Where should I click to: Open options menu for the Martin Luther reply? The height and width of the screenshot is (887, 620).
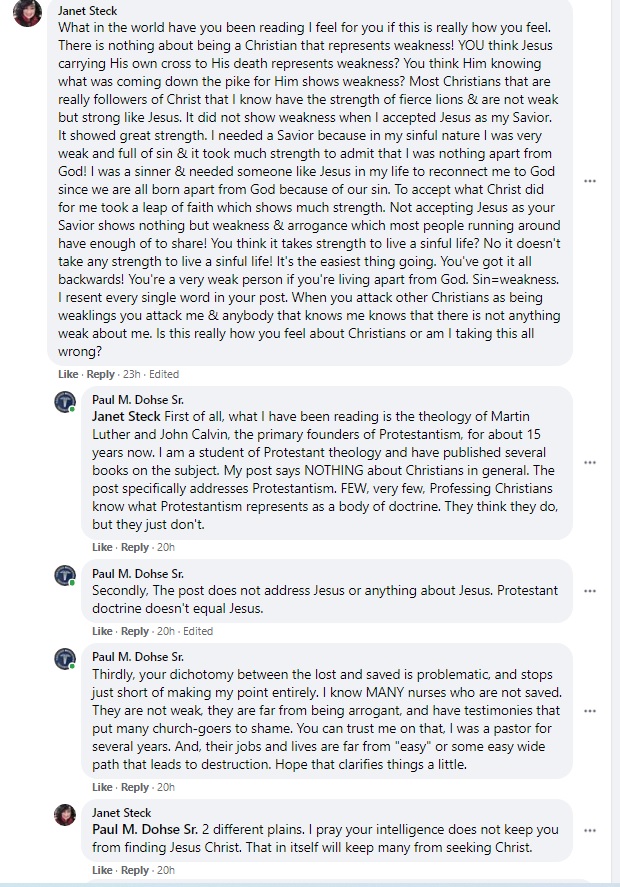click(590, 462)
